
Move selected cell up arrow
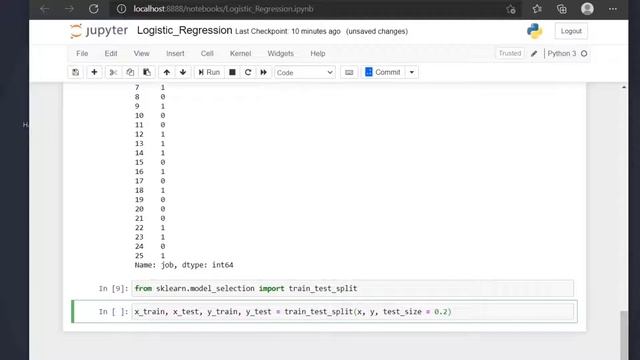tap(167, 72)
